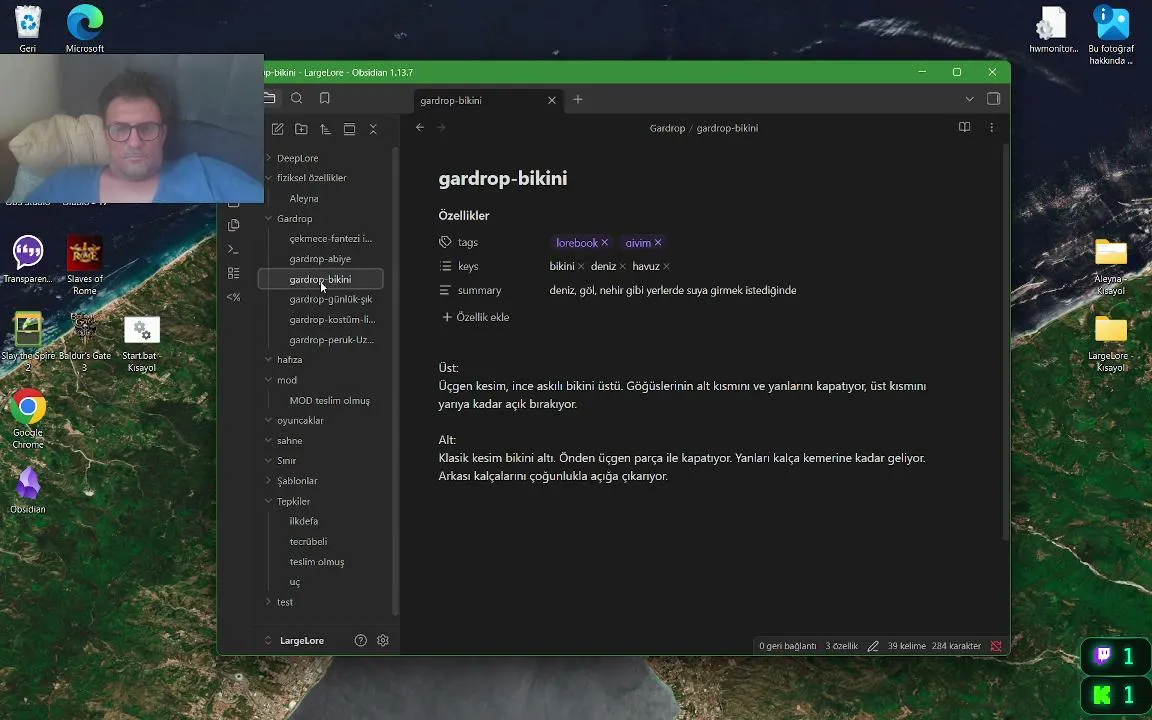Viewport: 1152px width, 720px height.
Task: Open the help icon beside LargeLore
Action: (361, 641)
